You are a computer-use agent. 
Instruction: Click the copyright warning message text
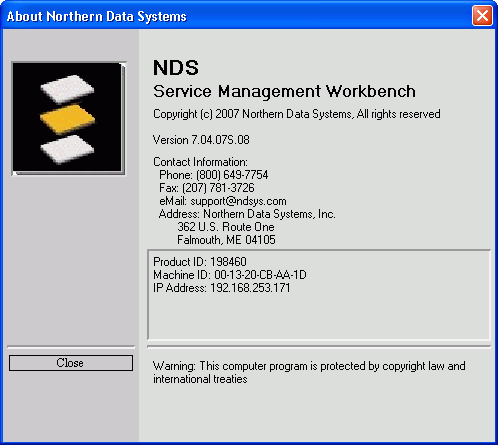coord(309,372)
